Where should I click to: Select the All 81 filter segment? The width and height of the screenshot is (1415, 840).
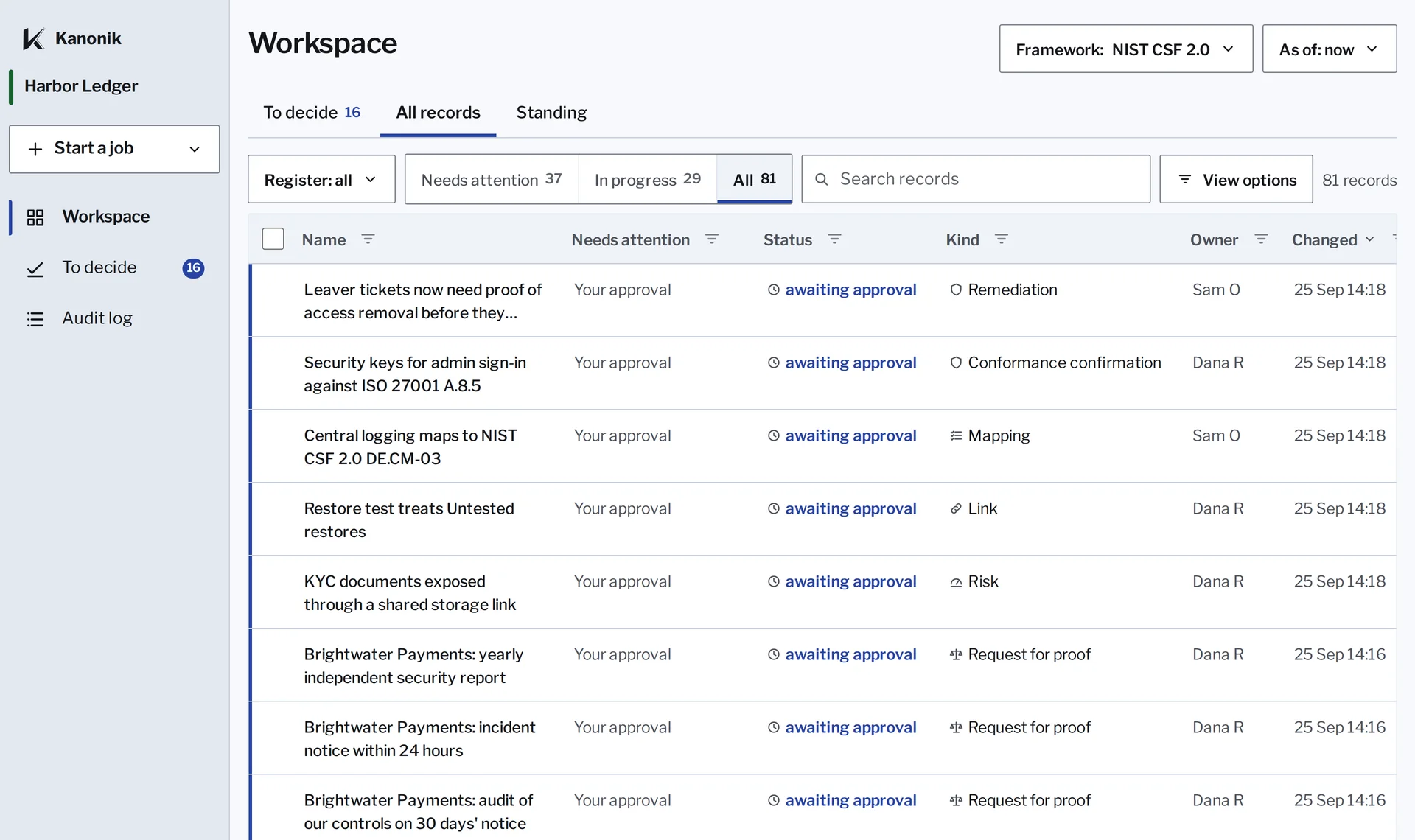754,179
